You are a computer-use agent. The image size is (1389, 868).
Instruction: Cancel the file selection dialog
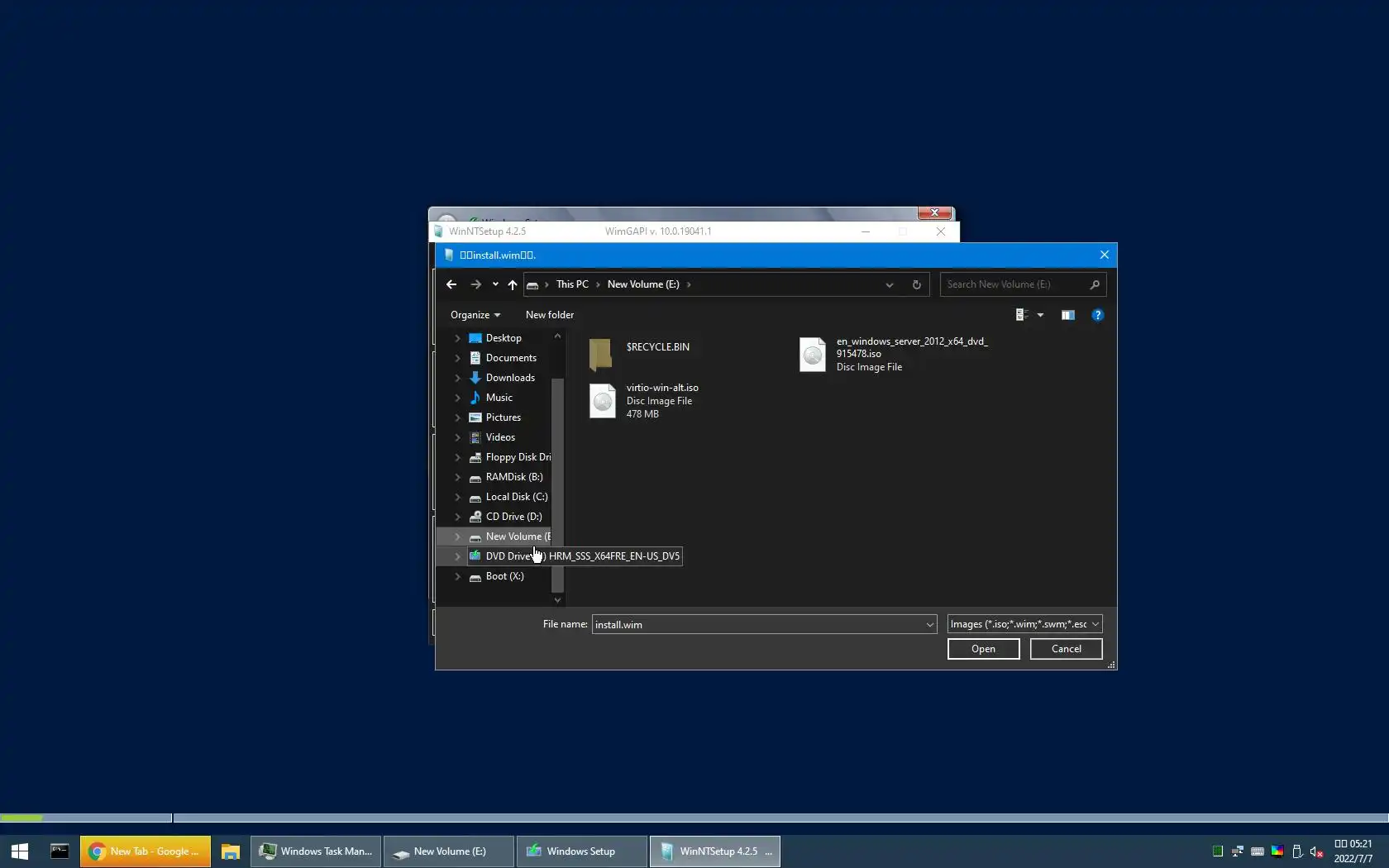point(1066,649)
